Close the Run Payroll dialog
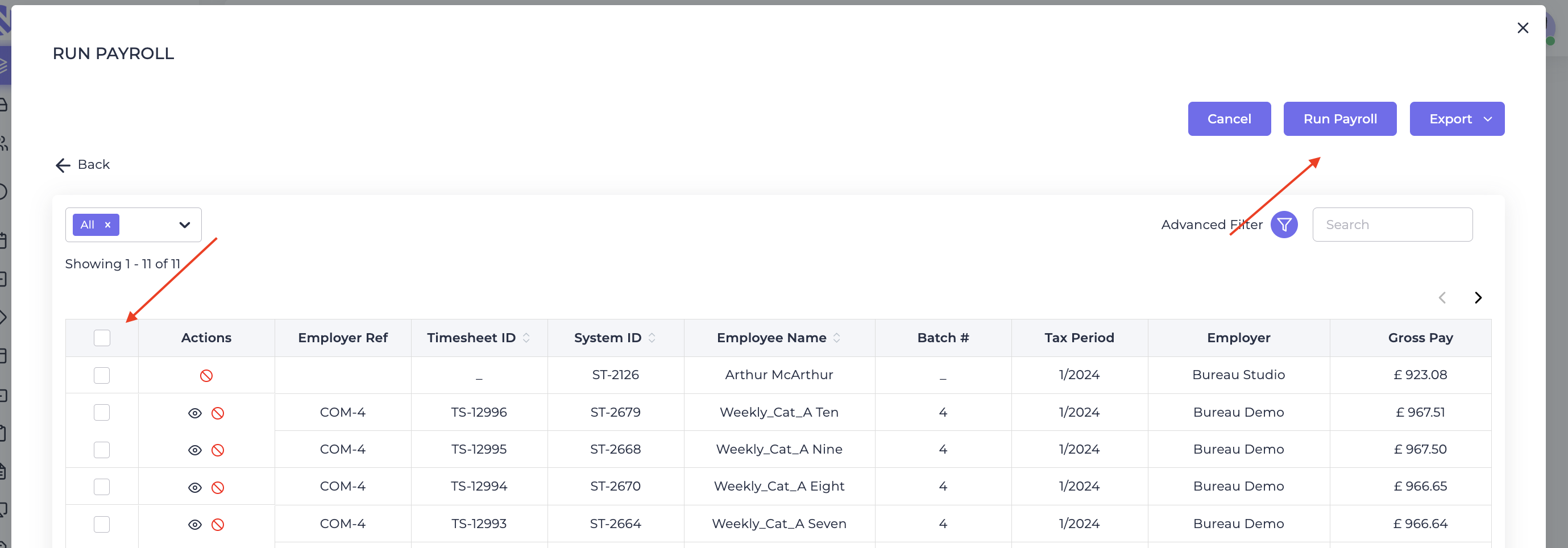This screenshot has width=1568, height=548. [x=1523, y=28]
